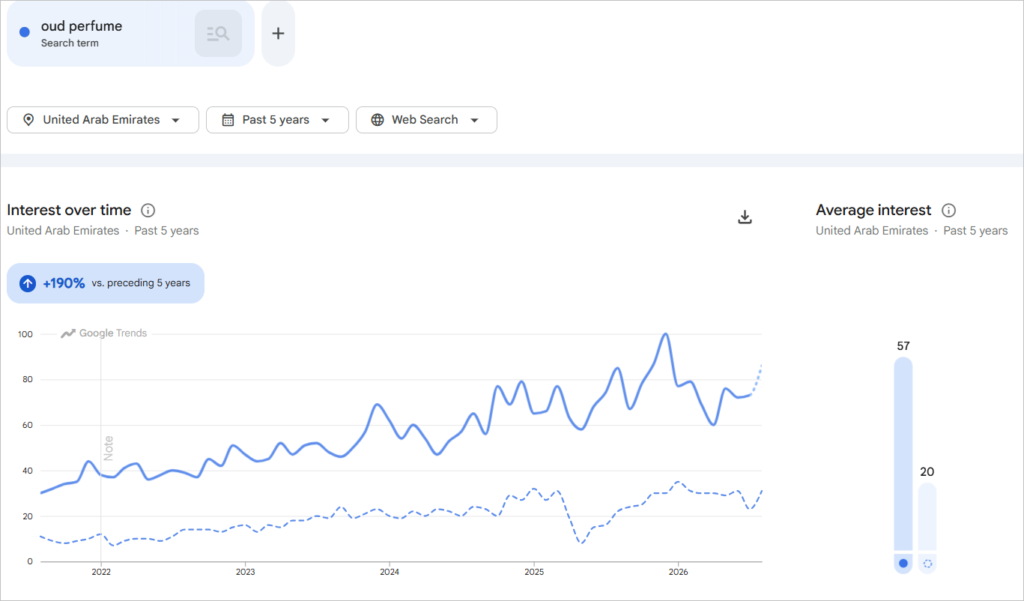Open info icon beside Interest over time
This screenshot has height=601, width=1024.
tap(148, 210)
